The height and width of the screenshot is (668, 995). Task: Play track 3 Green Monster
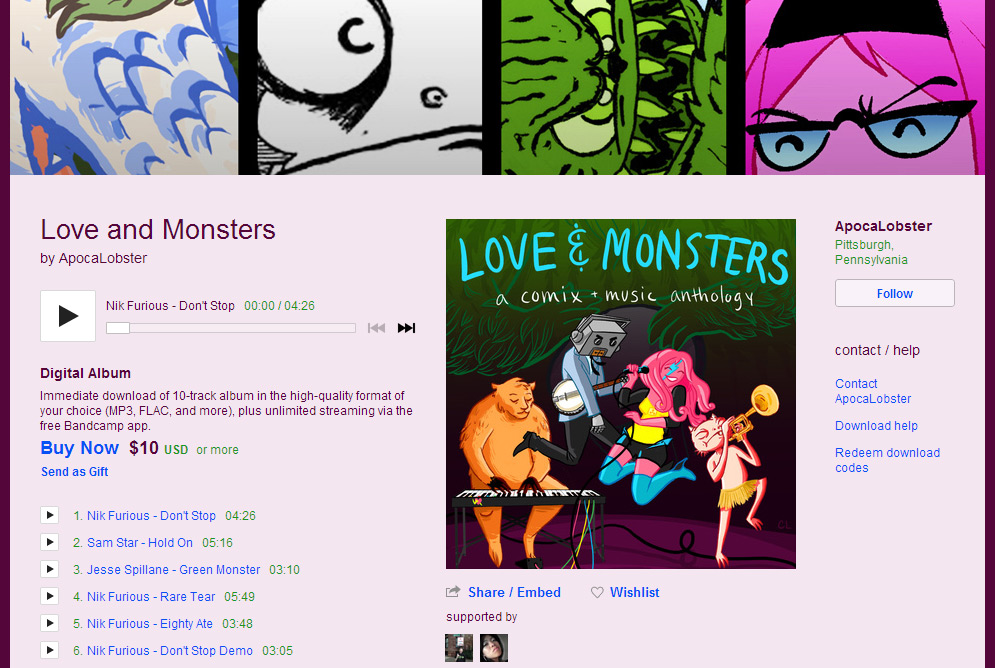tap(49, 569)
